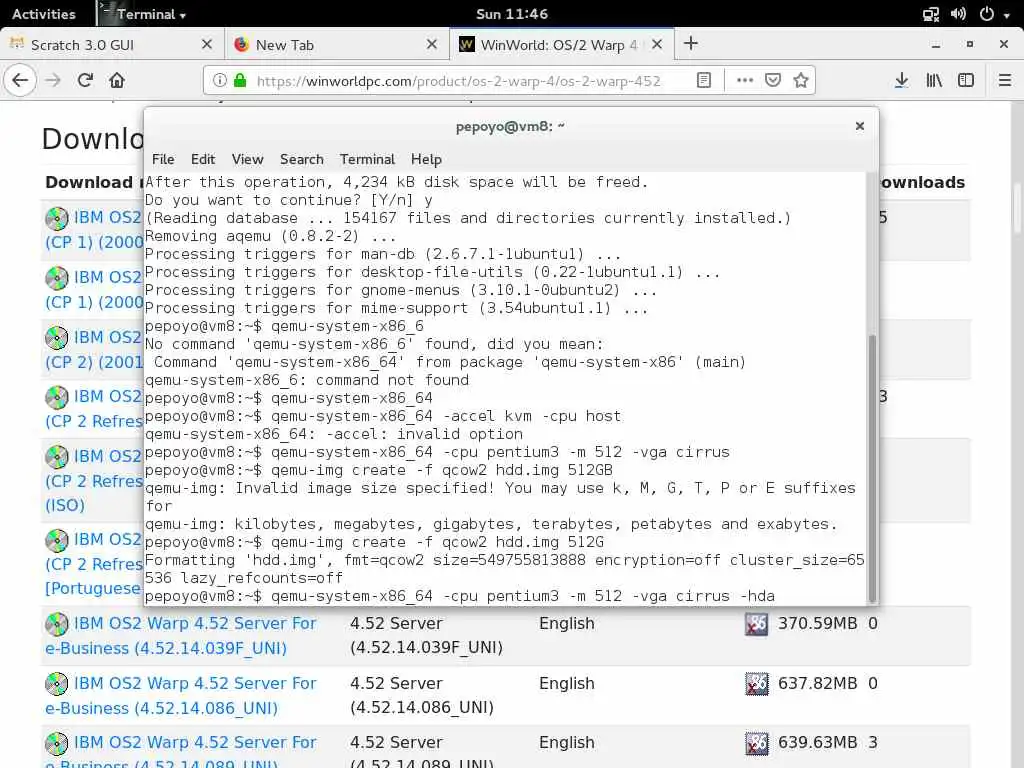Open volume icon in top bar

point(958,14)
